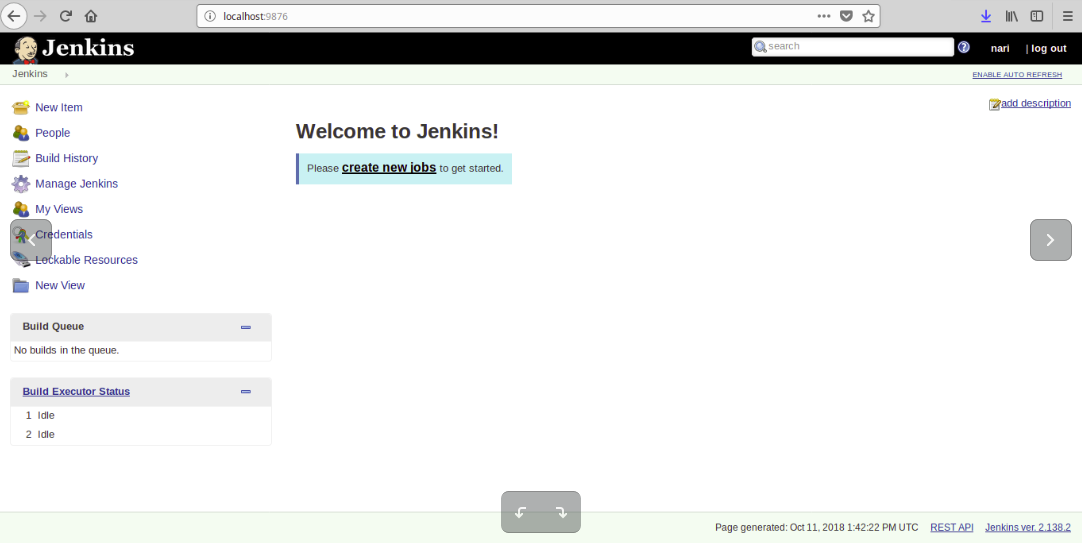Click the New Item package icon
Screen dimensions: 1082x543
click(x=20, y=108)
